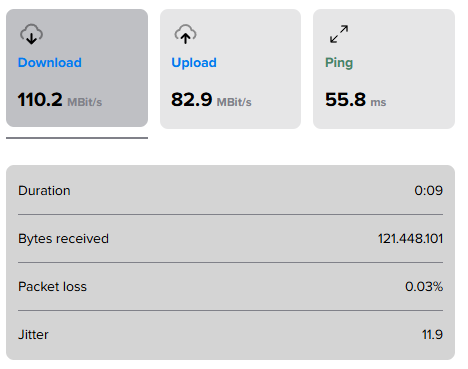Select the Jitter row
468x369 pixels.
(230, 334)
